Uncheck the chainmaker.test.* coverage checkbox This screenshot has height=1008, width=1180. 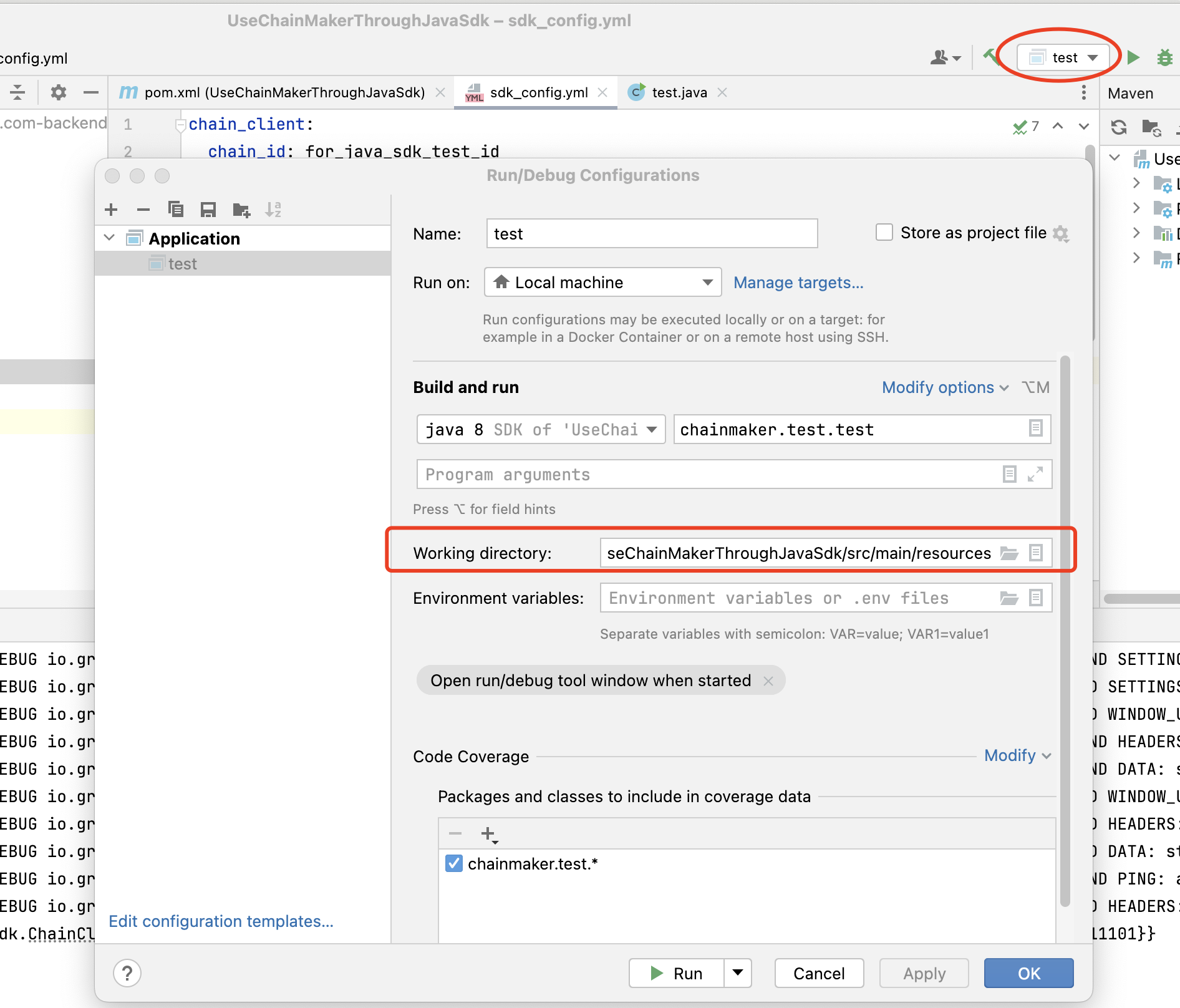[x=454, y=864]
